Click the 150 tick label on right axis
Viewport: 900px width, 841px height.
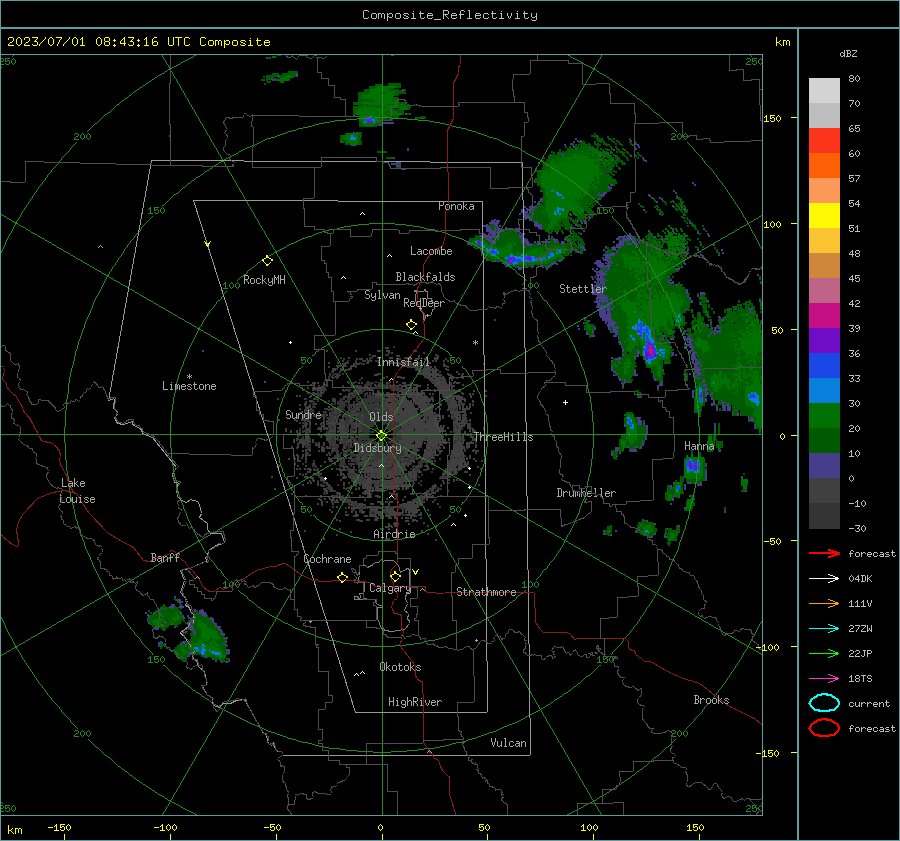(x=772, y=118)
